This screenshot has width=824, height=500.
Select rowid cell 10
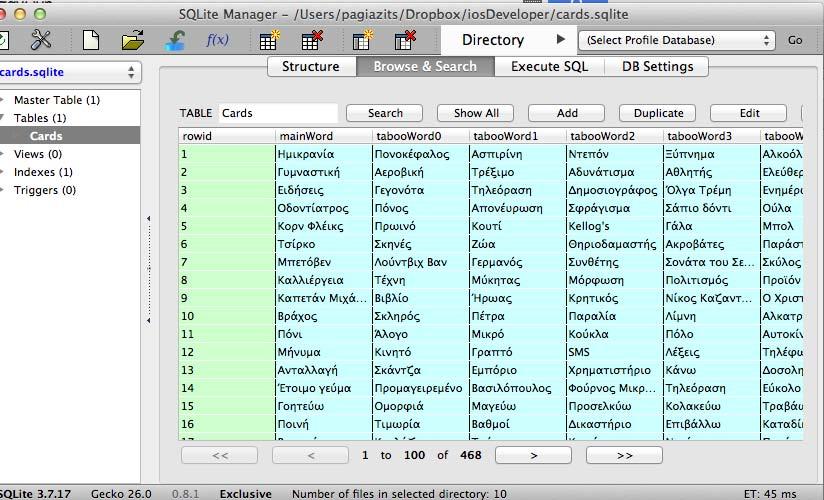click(226, 316)
